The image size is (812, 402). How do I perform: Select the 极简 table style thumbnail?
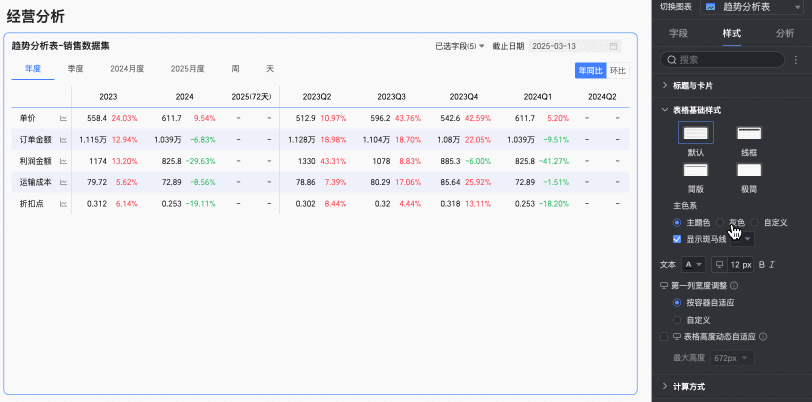(749, 170)
